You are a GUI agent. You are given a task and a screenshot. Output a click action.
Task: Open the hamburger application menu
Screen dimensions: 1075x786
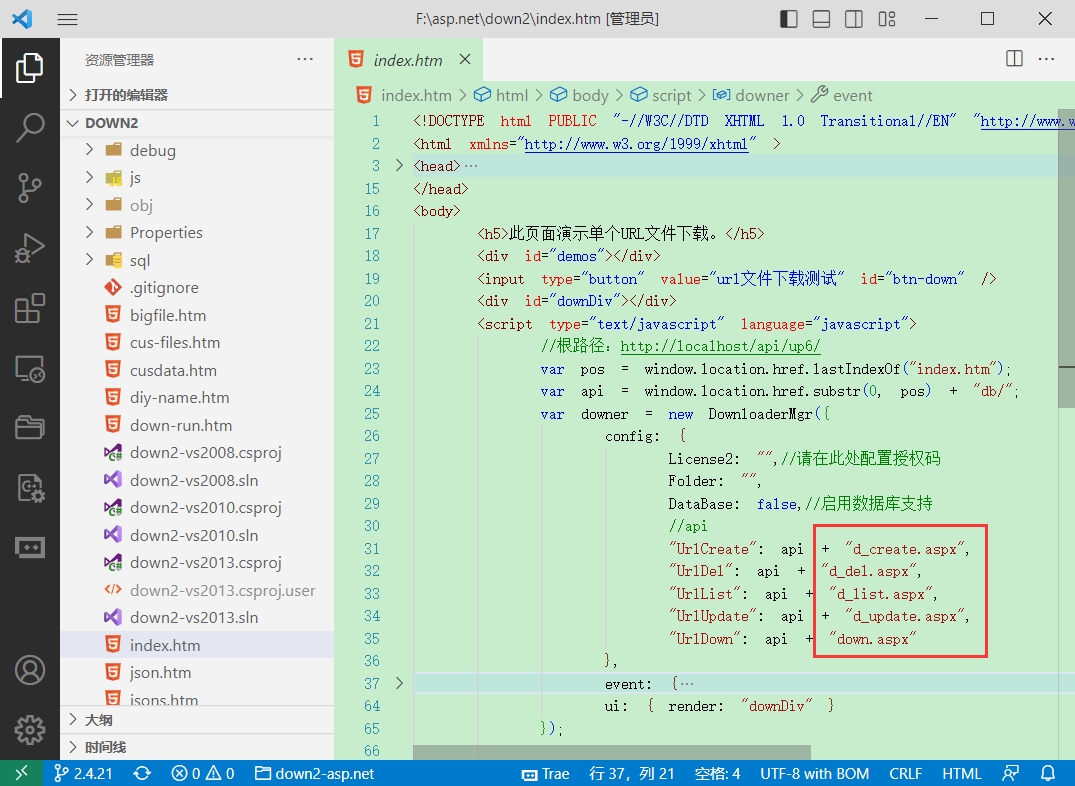67,19
